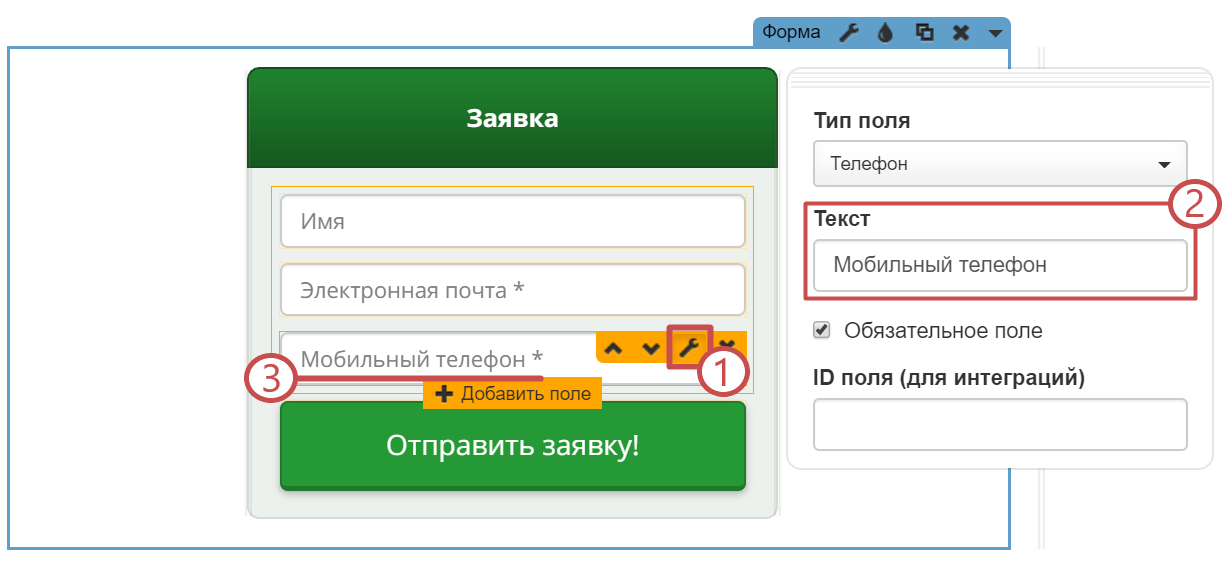Expand the Форма toolbar dropdown arrow

[994, 33]
